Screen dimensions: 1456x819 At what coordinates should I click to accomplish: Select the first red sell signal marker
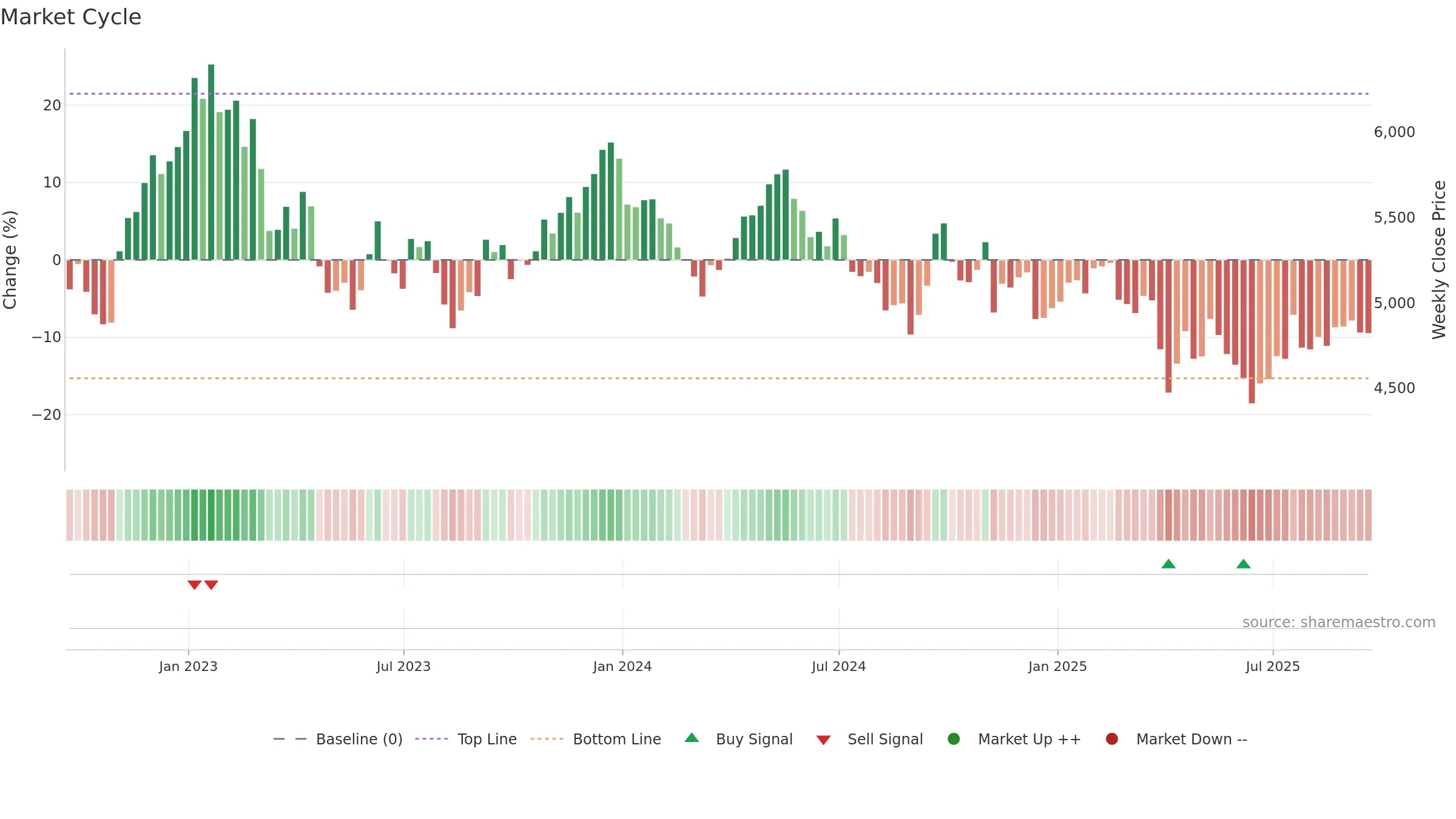tap(194, 585)
